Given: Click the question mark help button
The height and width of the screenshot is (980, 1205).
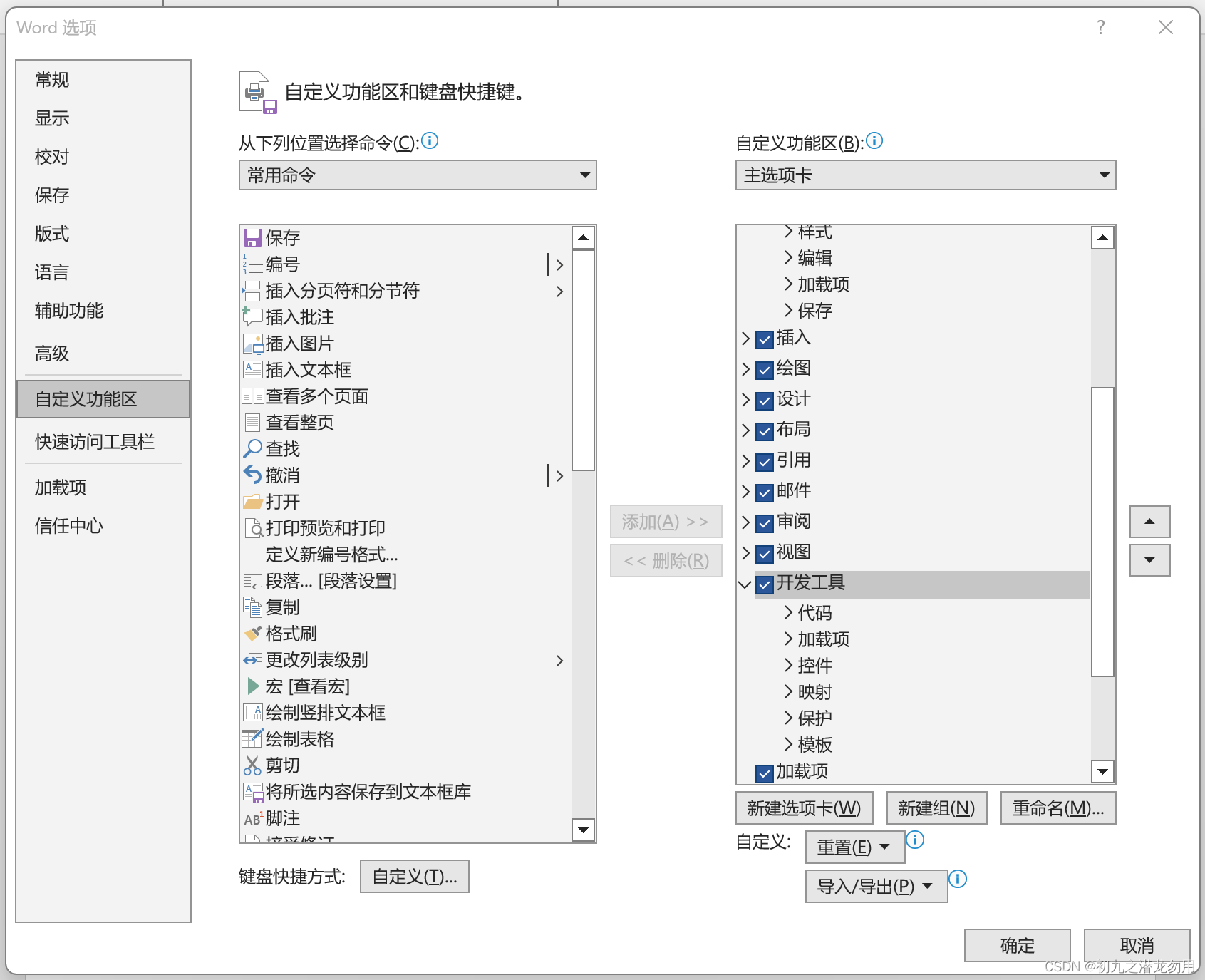Looking at the screenshot, I should (x=1101, y=27).
